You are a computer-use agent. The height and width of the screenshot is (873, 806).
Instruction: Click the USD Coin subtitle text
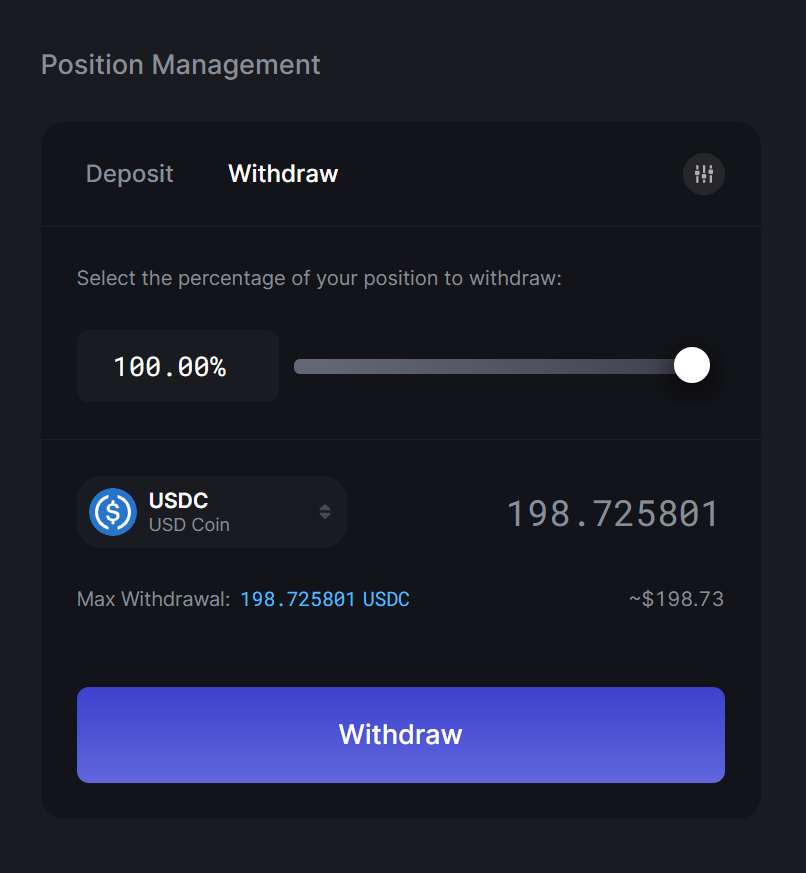[189, 525]
